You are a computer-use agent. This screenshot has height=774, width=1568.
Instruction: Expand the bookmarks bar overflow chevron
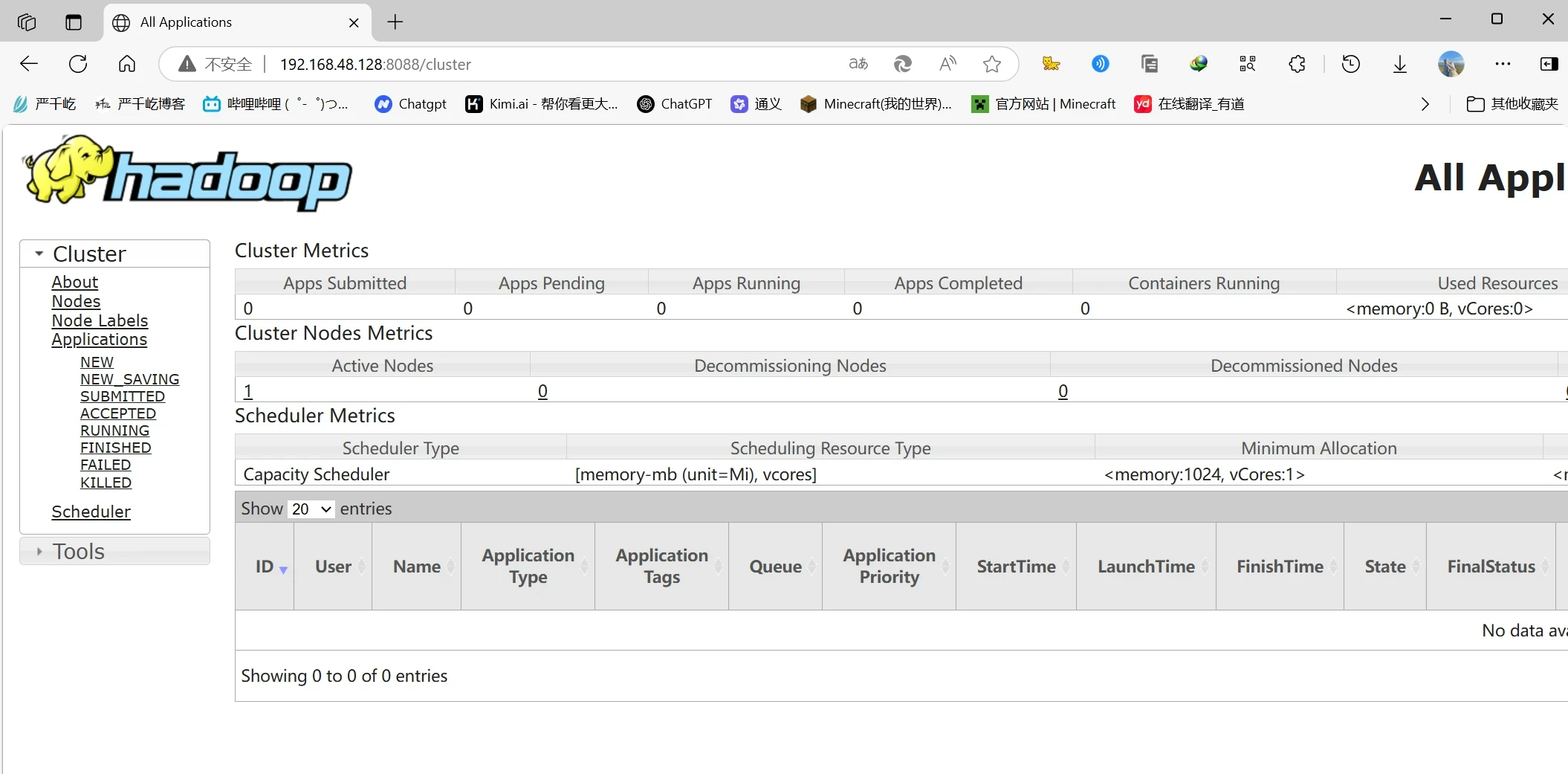(x=1425, y=104)
